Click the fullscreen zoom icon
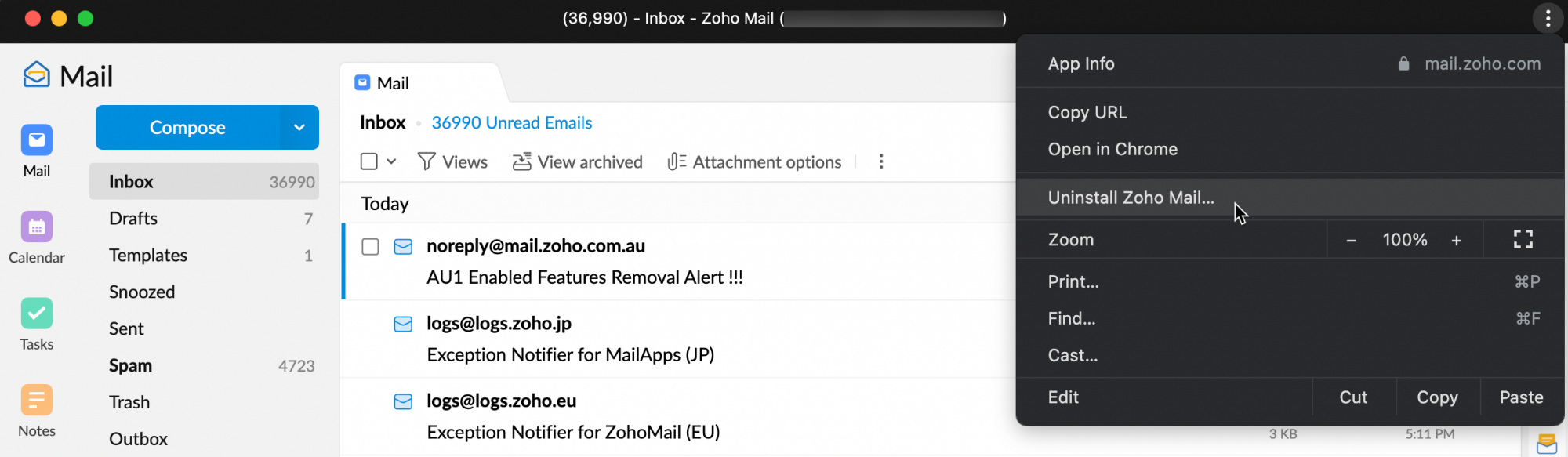 coord(1523,239)
